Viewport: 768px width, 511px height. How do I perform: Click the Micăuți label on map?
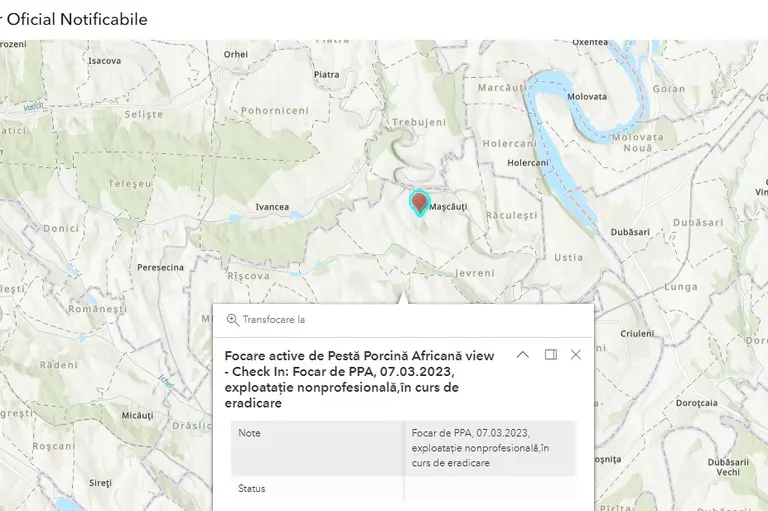click(137, 415)
